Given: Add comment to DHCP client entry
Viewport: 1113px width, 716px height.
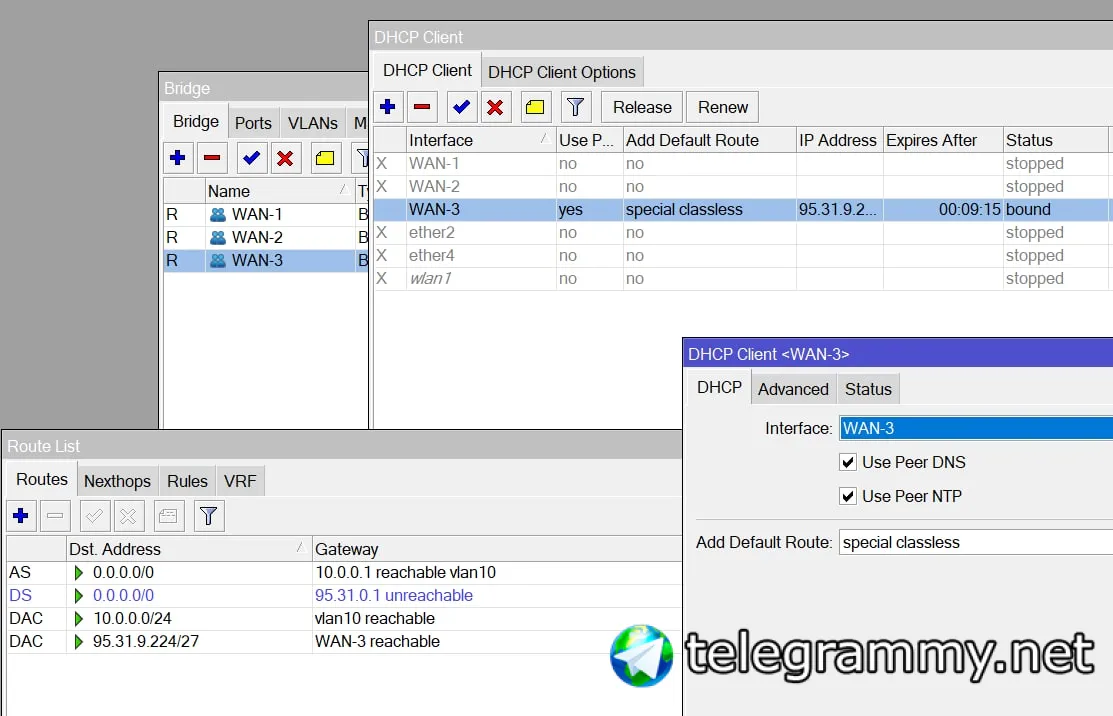Looking at the screenshot, I should (535, 107).
